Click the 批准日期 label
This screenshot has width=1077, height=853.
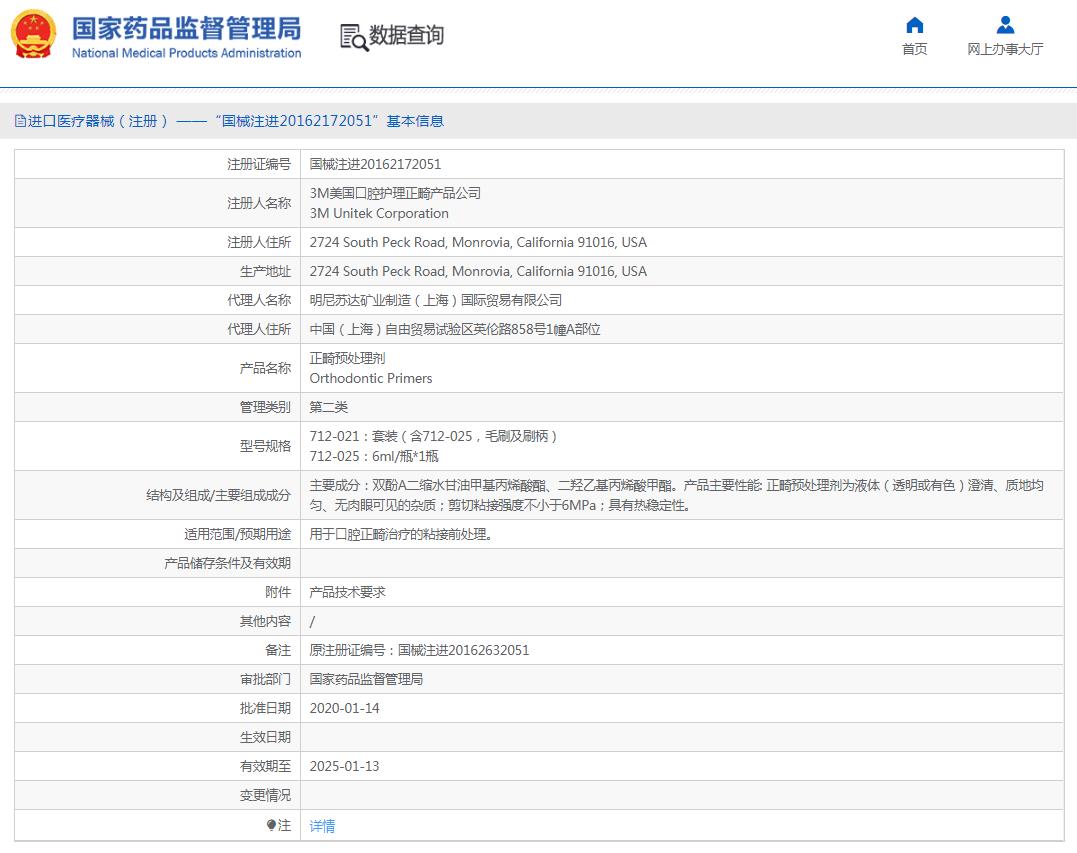tap(265, 708)
